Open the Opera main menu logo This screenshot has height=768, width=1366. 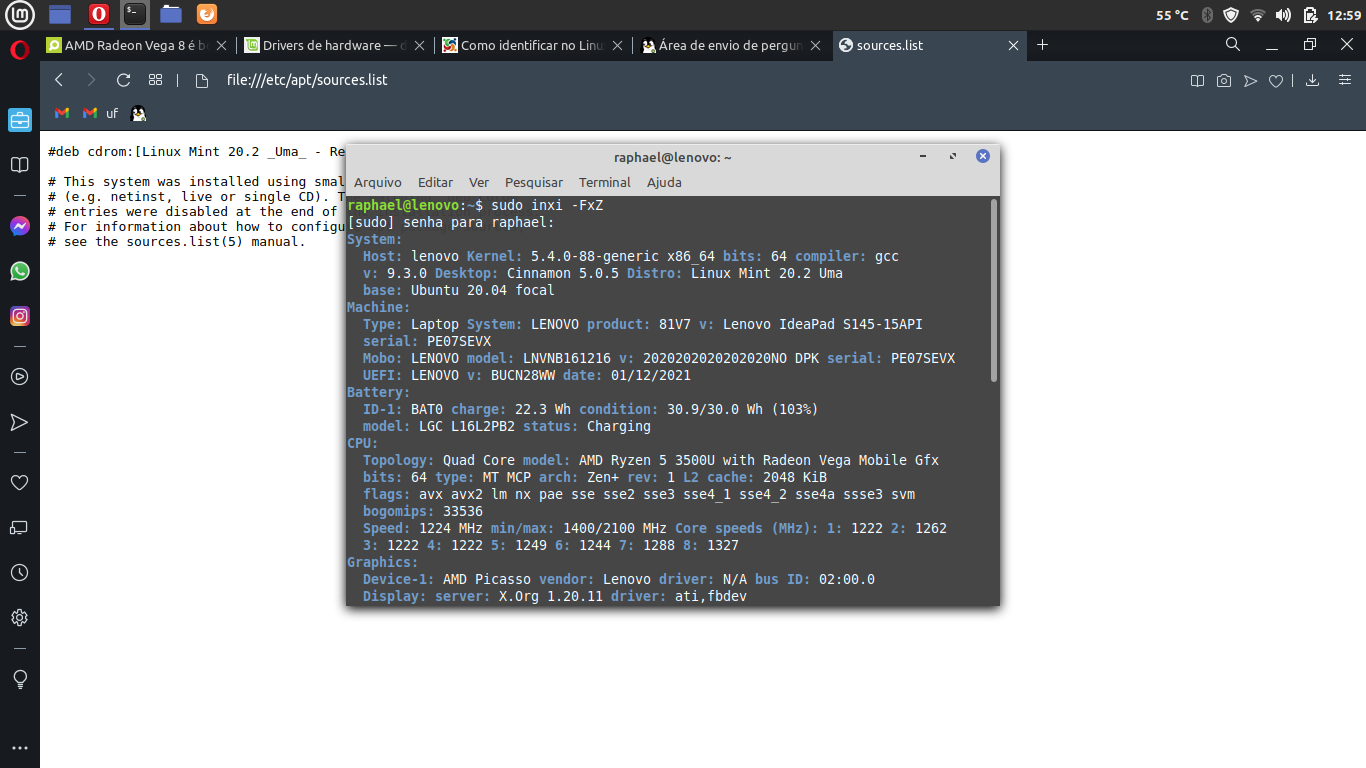point(19,50)
